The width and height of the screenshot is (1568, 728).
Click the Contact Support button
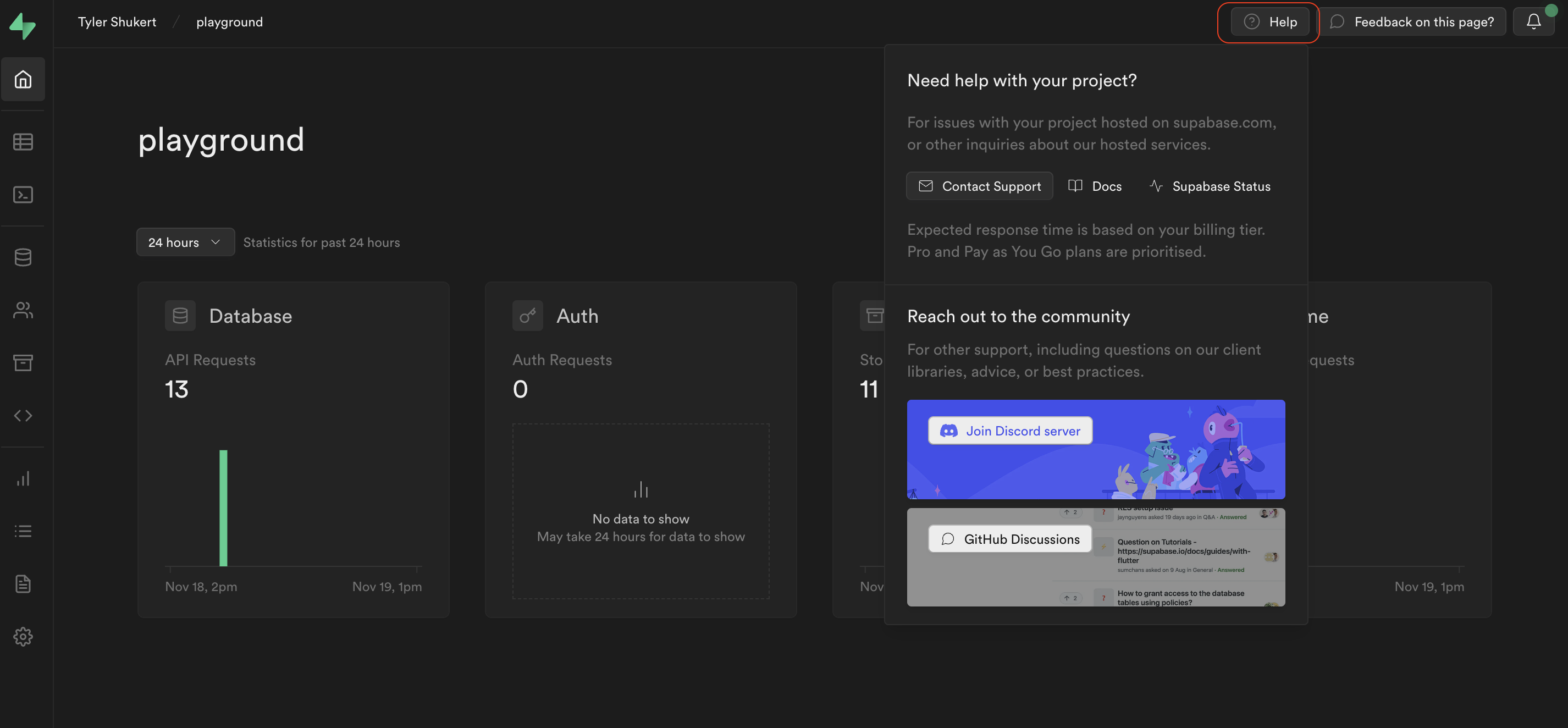(980, 186)
